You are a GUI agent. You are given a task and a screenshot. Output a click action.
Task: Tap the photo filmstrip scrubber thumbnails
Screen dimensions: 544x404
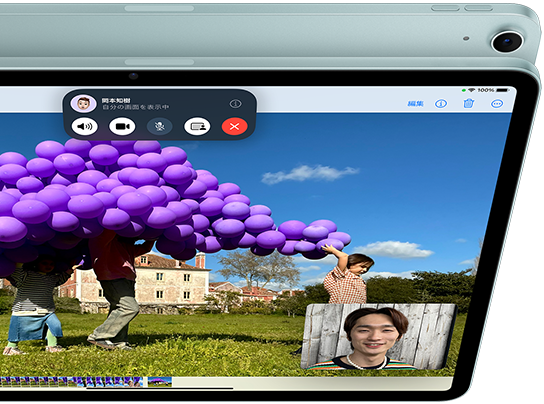[x=71, y=382]
